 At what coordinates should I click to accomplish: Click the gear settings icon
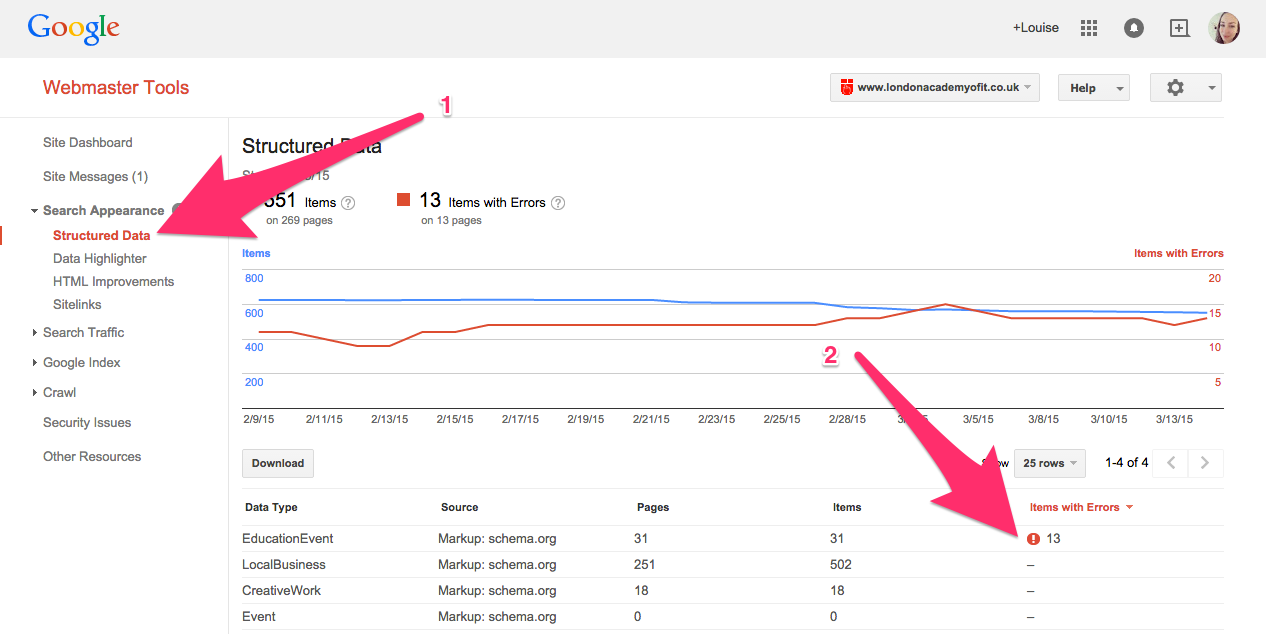click(1175, 87)
